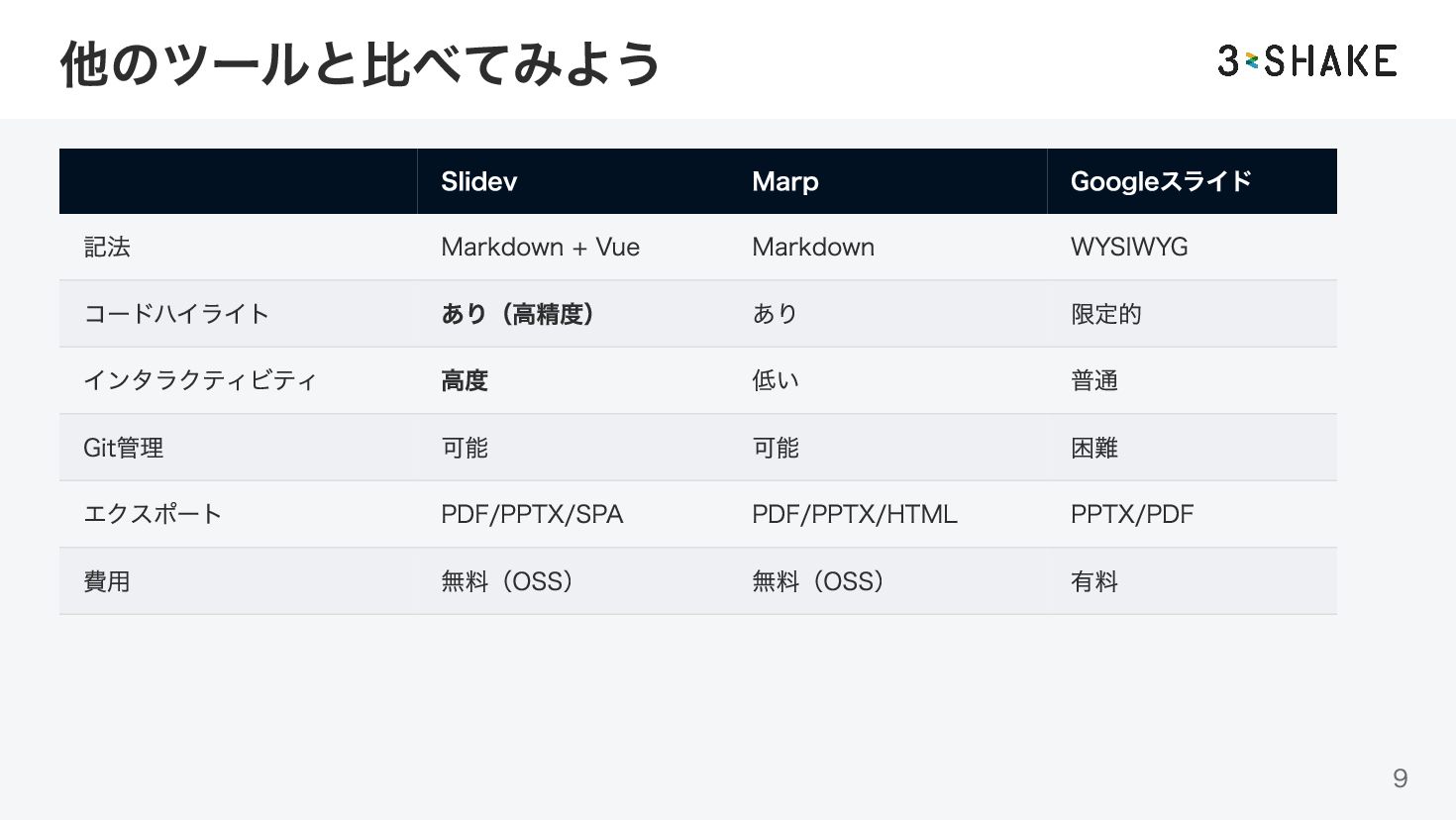Click the 困難 cell
Screen dimensions: 1456x820
point(1094,448)
